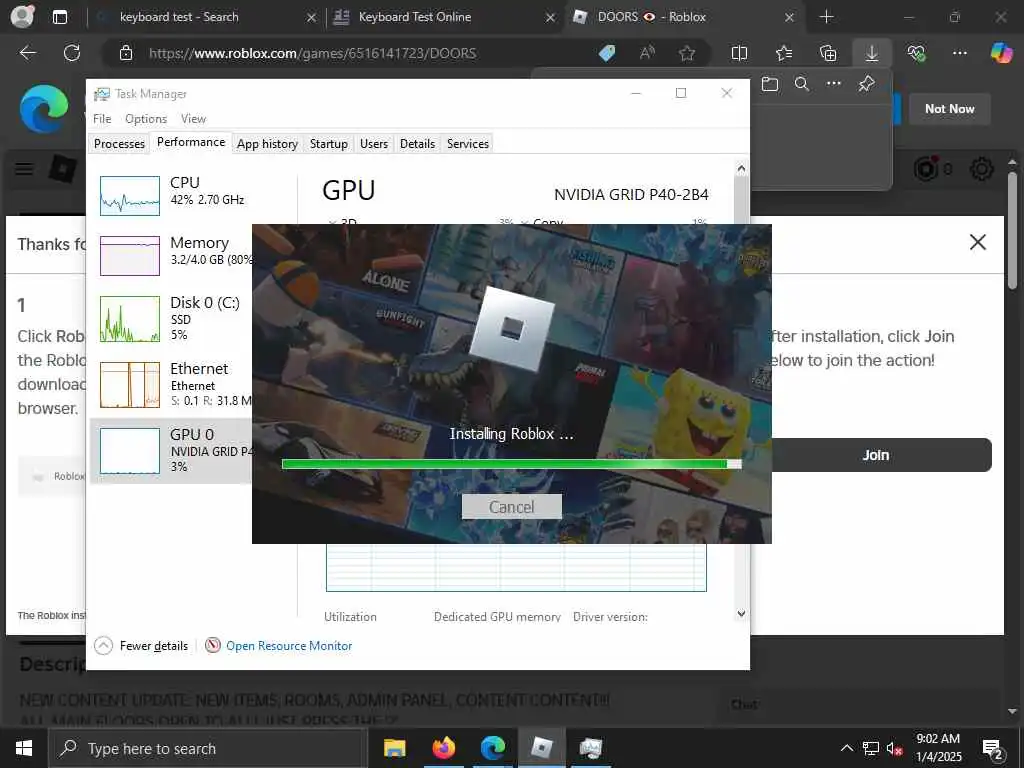1024x768 pixels.
Task: Select Memory in the performance sidebar
Action: [x=171, y=253]
